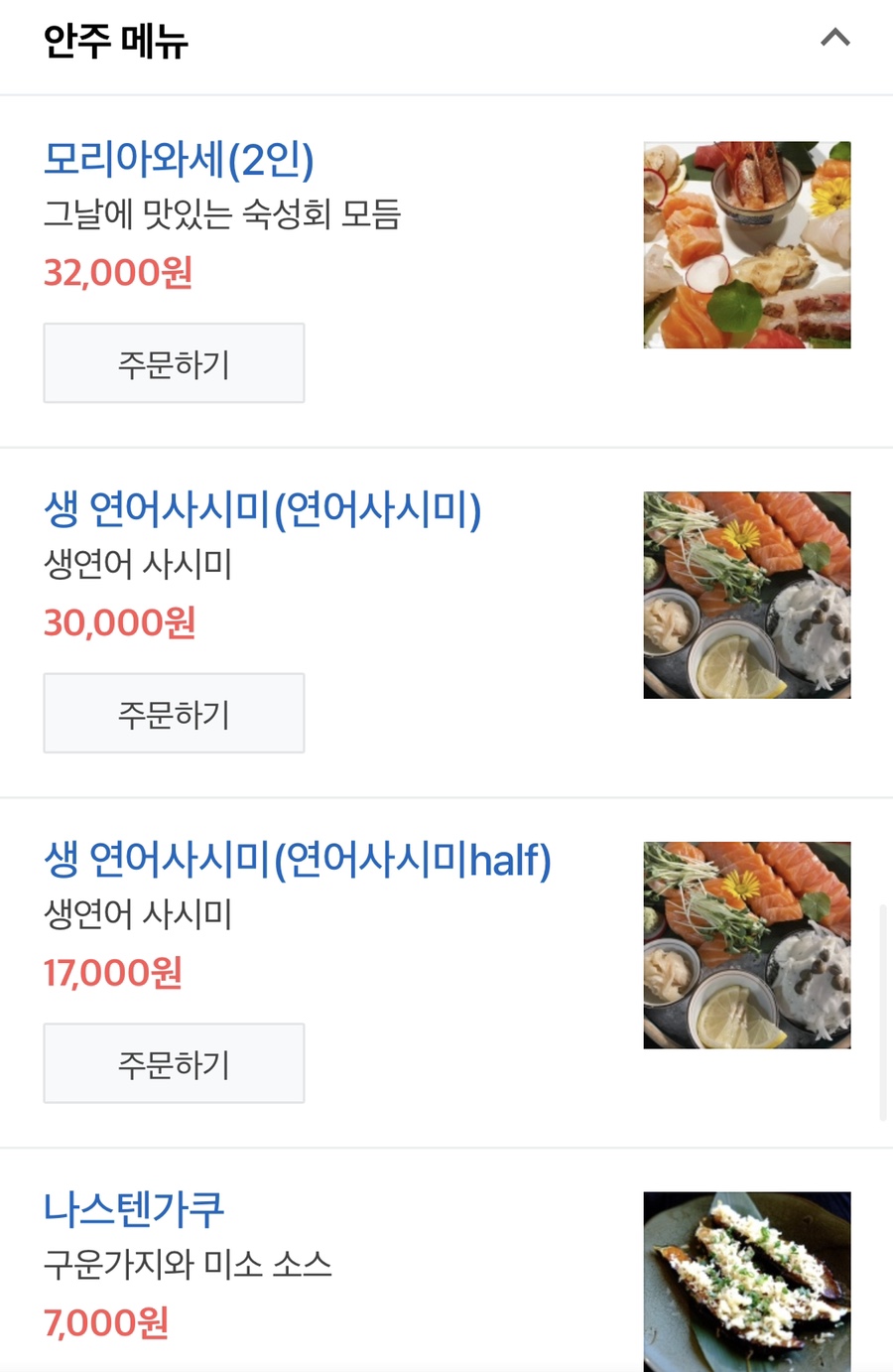Tap the 안주 메뉴 section header title

click(x=116, y=42)
